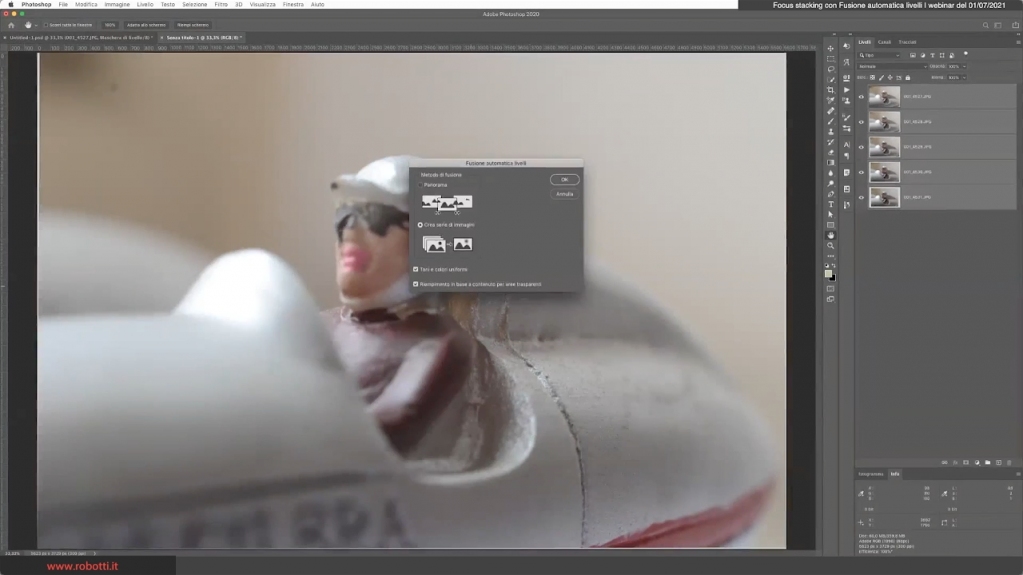The image size is (1023, 575).
Task: Select the Clone Stamp tool
Action: point(831,132)
